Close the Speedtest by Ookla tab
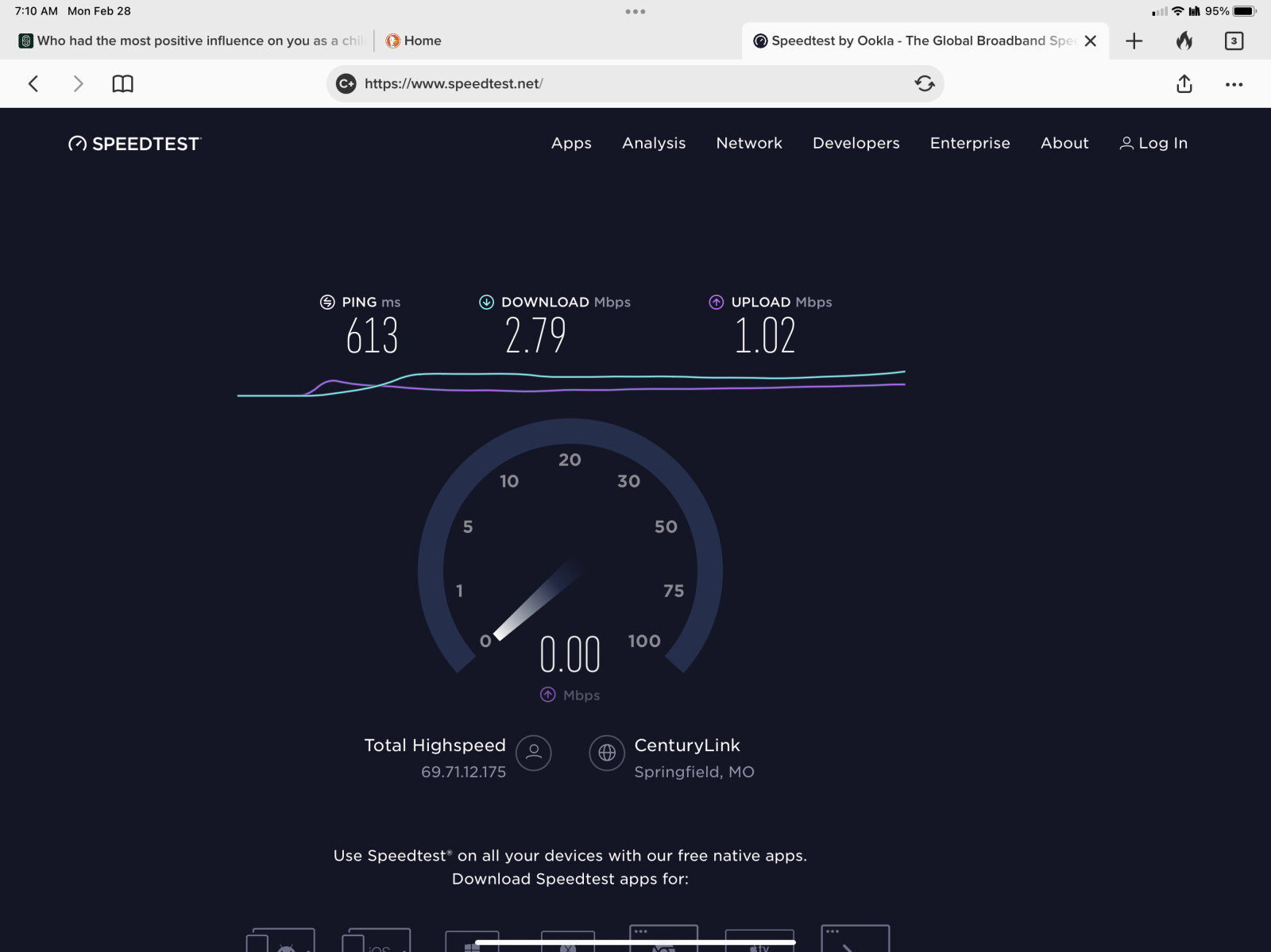The height and width of the screenshot is (952, 1271). click(x=1091, y=41)
